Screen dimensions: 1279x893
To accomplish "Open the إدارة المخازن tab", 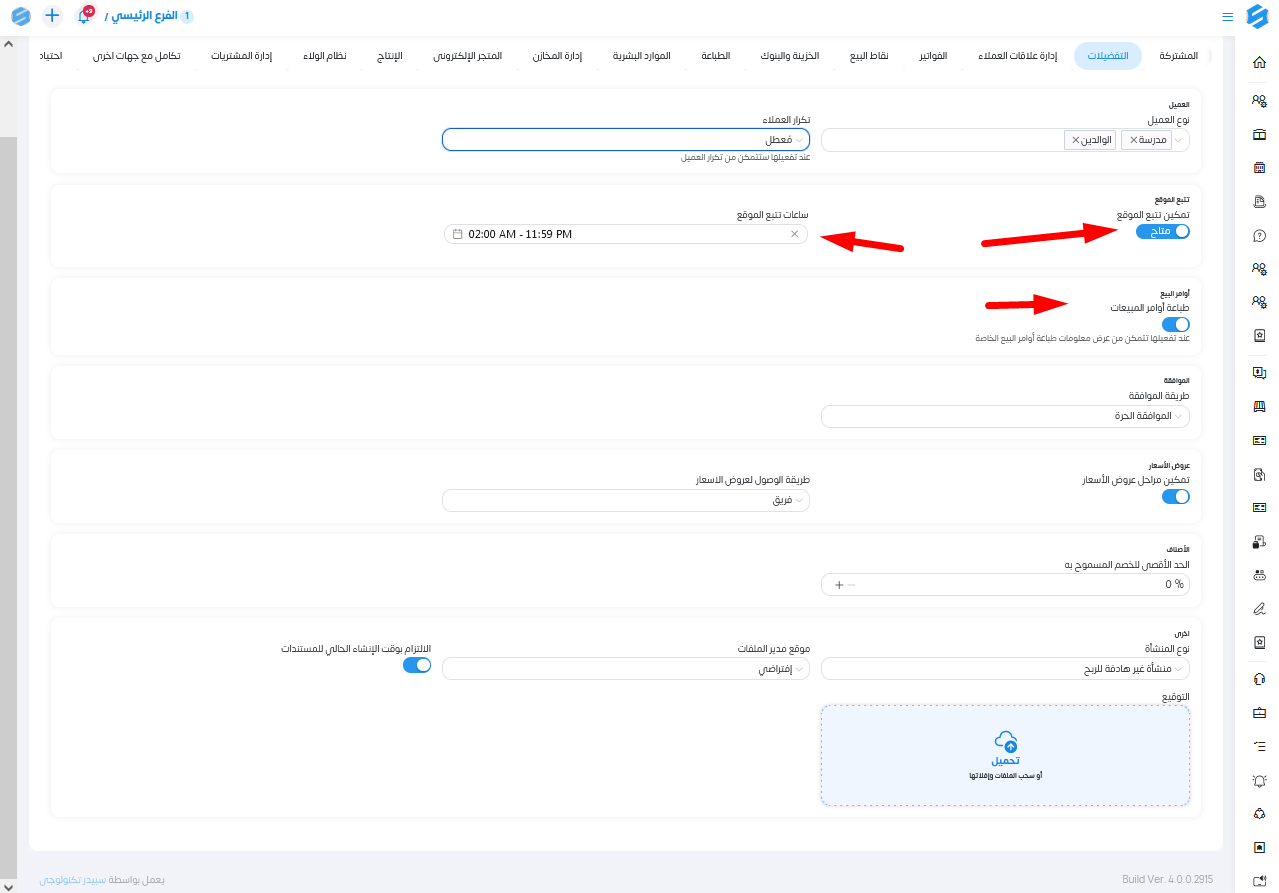I will coord(558,56).
